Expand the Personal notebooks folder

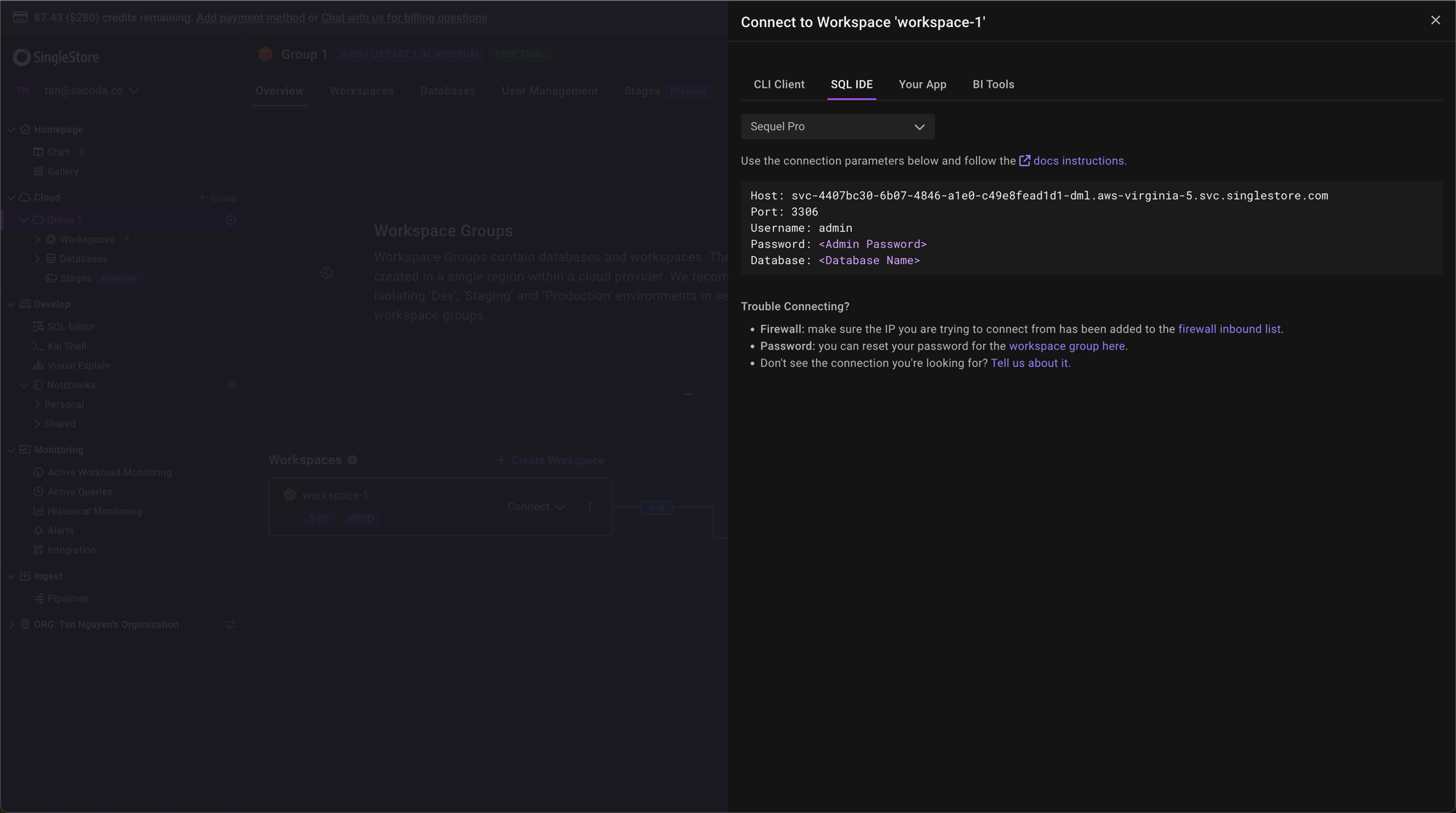pos(37,405)
